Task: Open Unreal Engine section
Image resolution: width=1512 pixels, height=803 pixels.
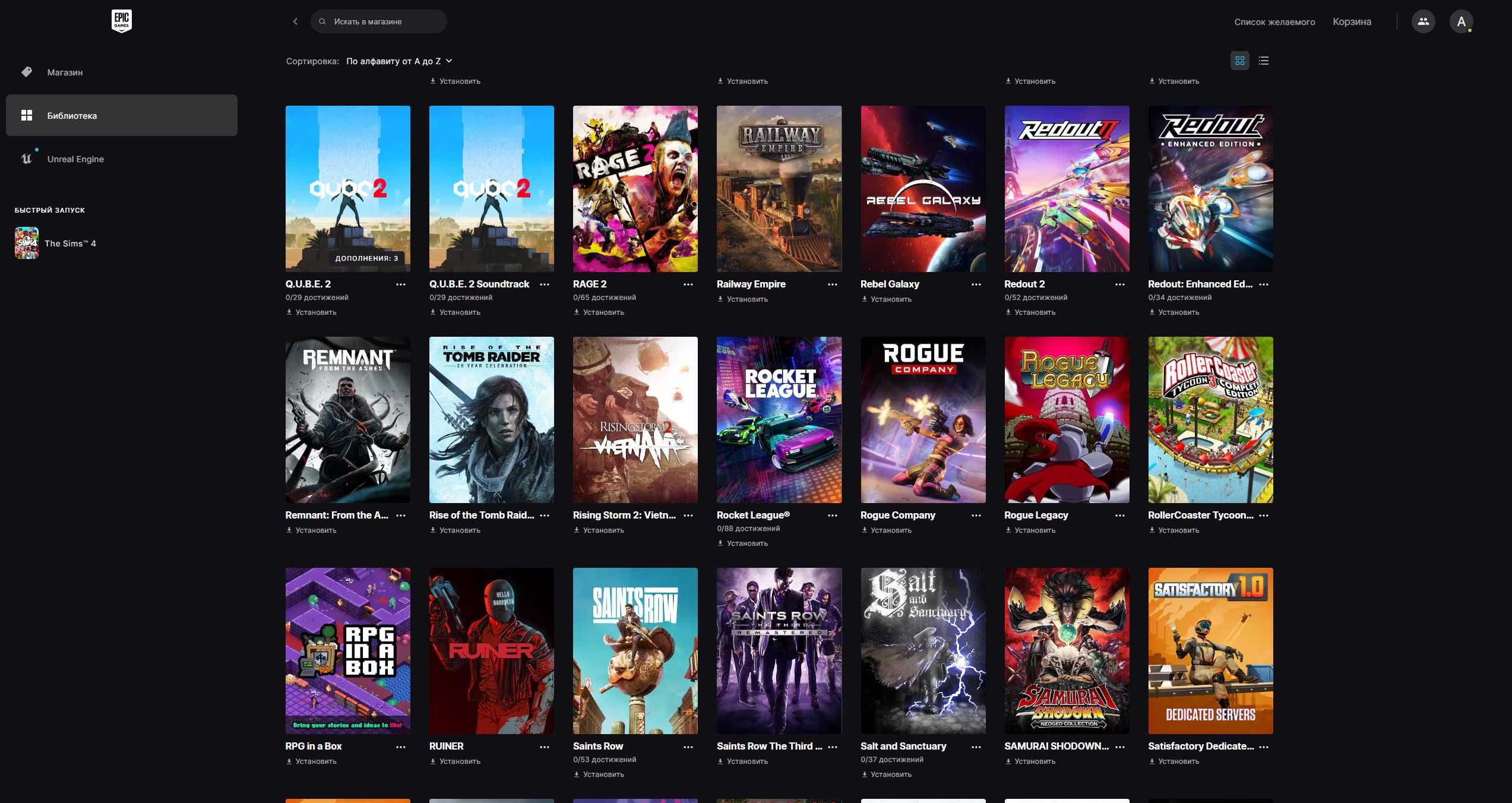Action: pos(122,159)
